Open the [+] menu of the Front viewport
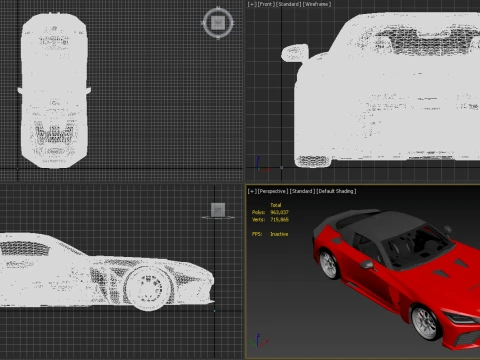This screenshot has width=480, height=360. 252,4
